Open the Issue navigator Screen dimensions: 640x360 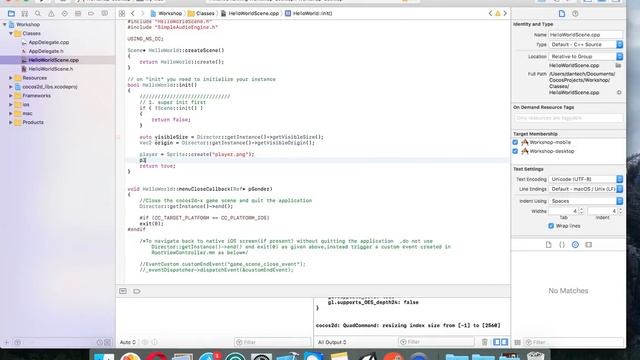[51, 13]
